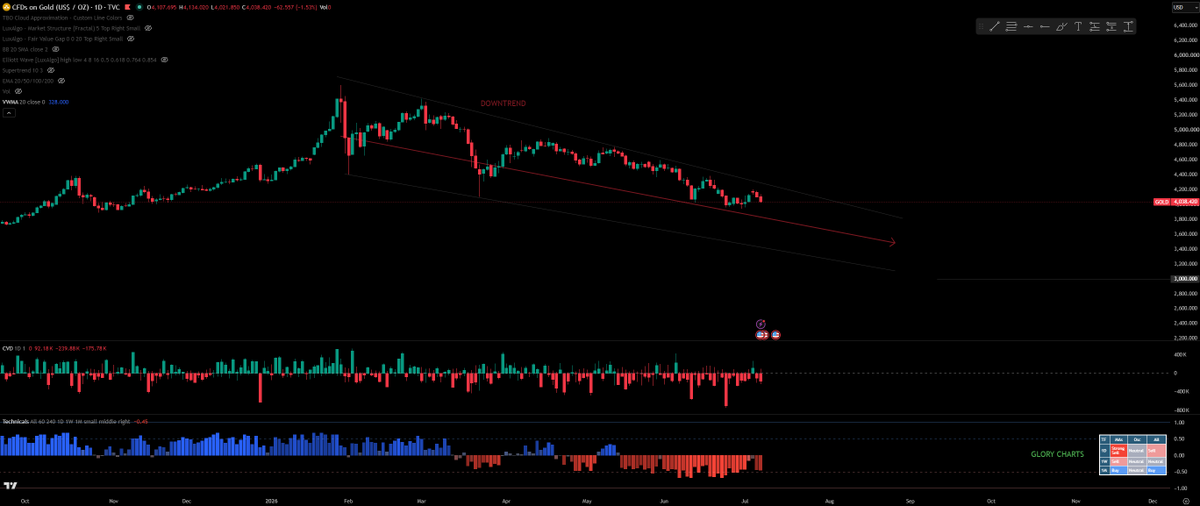Image resolution: width=1200 pixels, height=506 pixels.
Task: Click Oct at left of time axis
Action: point(24,499)
